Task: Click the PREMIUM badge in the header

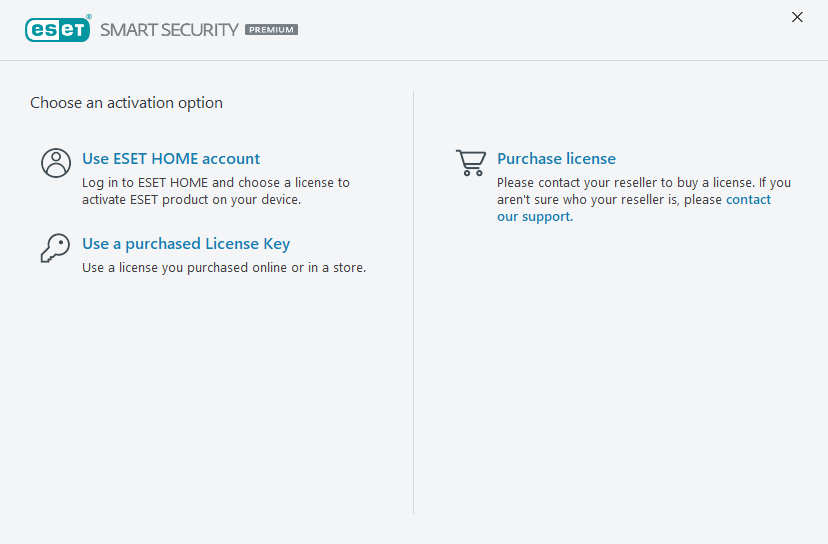Action: [x=271, y=30]
